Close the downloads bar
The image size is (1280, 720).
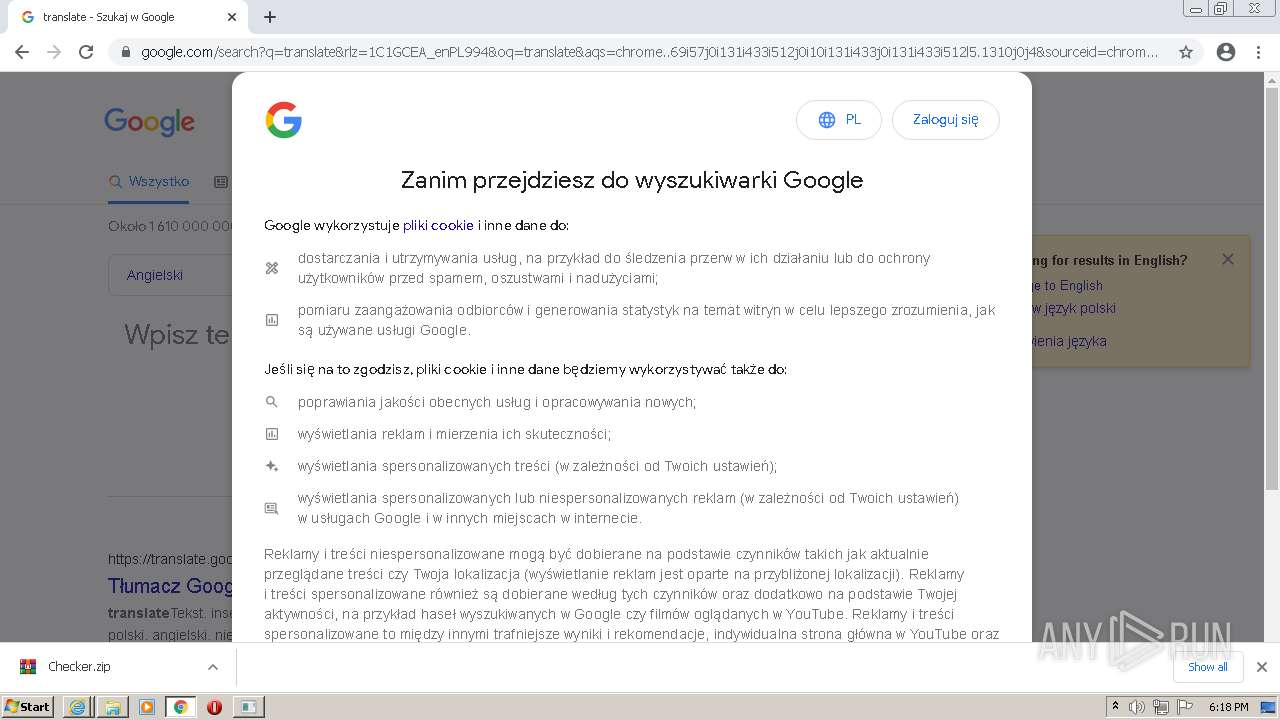1262,667
